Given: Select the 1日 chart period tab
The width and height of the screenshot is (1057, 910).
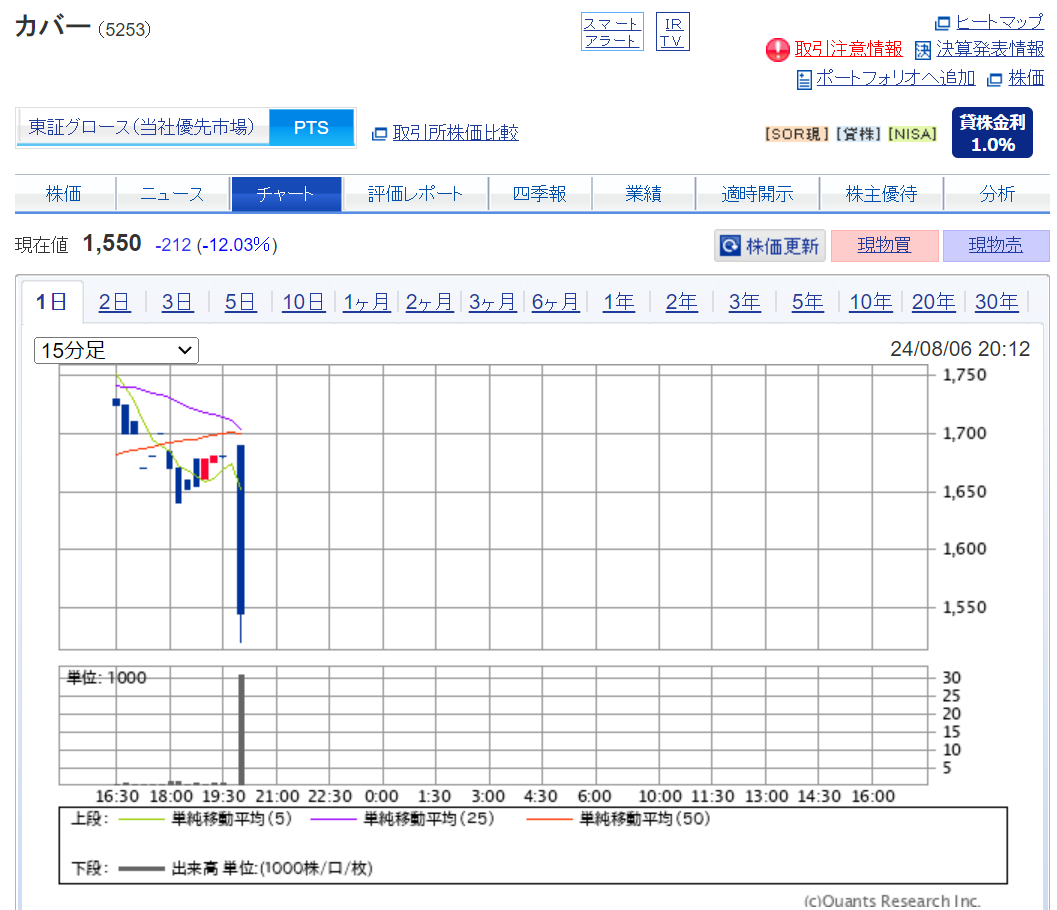Looking at the screenshot, I should pyautogui.click(x=51, y=302).
